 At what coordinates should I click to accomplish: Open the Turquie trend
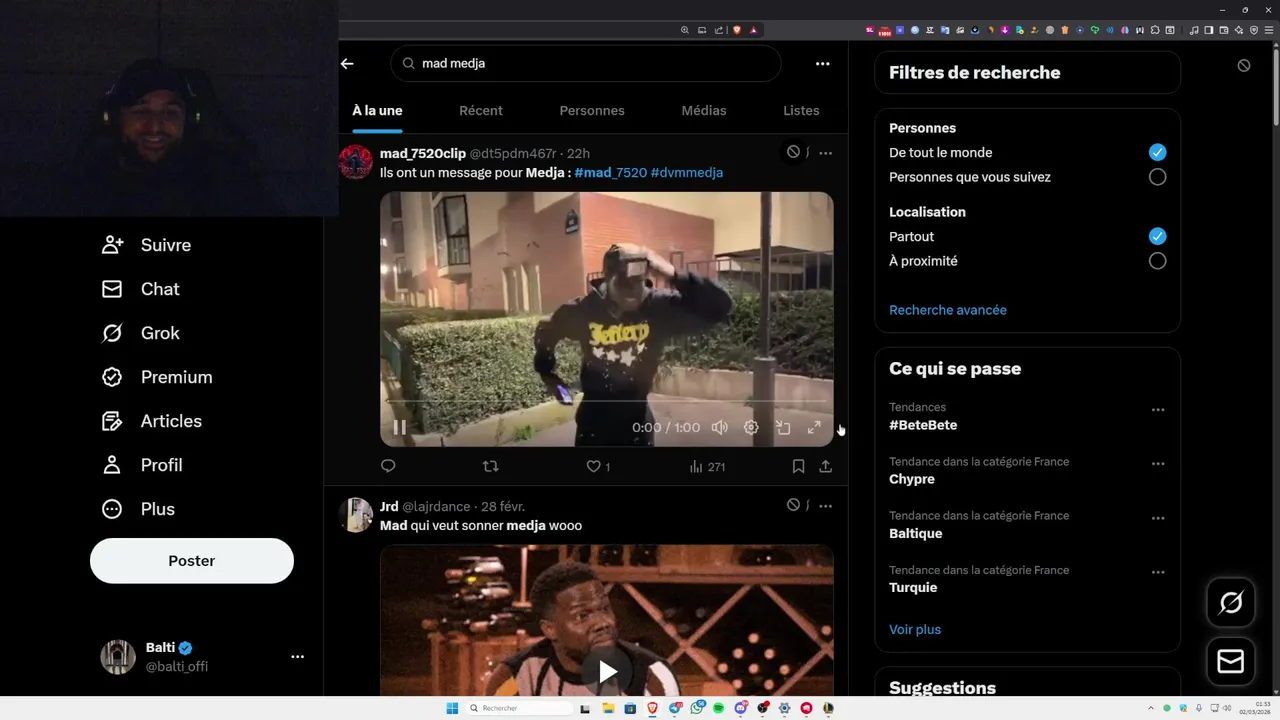[x=913, y=587]
